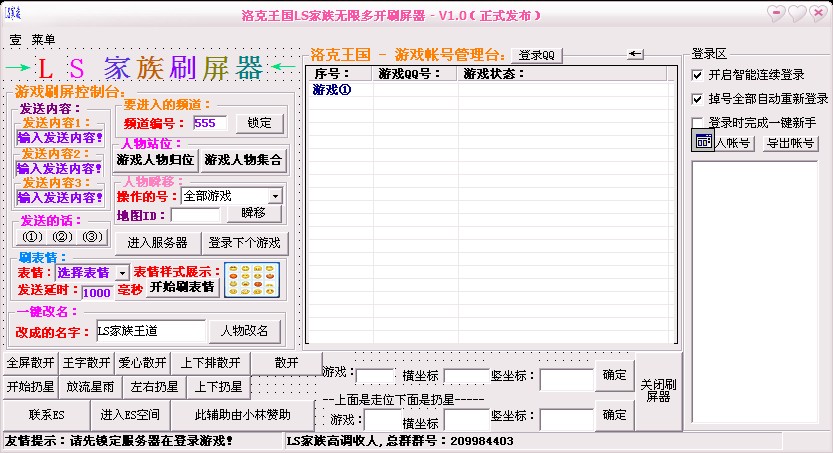Image resolution: width=833 pixels, height=453 pixels.
Task: Click the upper 竖坐标 input field
Action: tap(566, 380)
